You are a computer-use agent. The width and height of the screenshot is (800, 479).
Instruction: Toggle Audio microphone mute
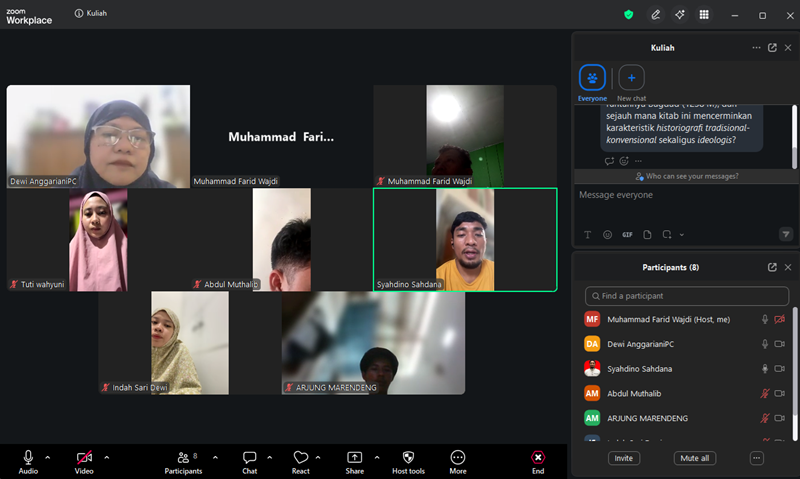(28, 458)
